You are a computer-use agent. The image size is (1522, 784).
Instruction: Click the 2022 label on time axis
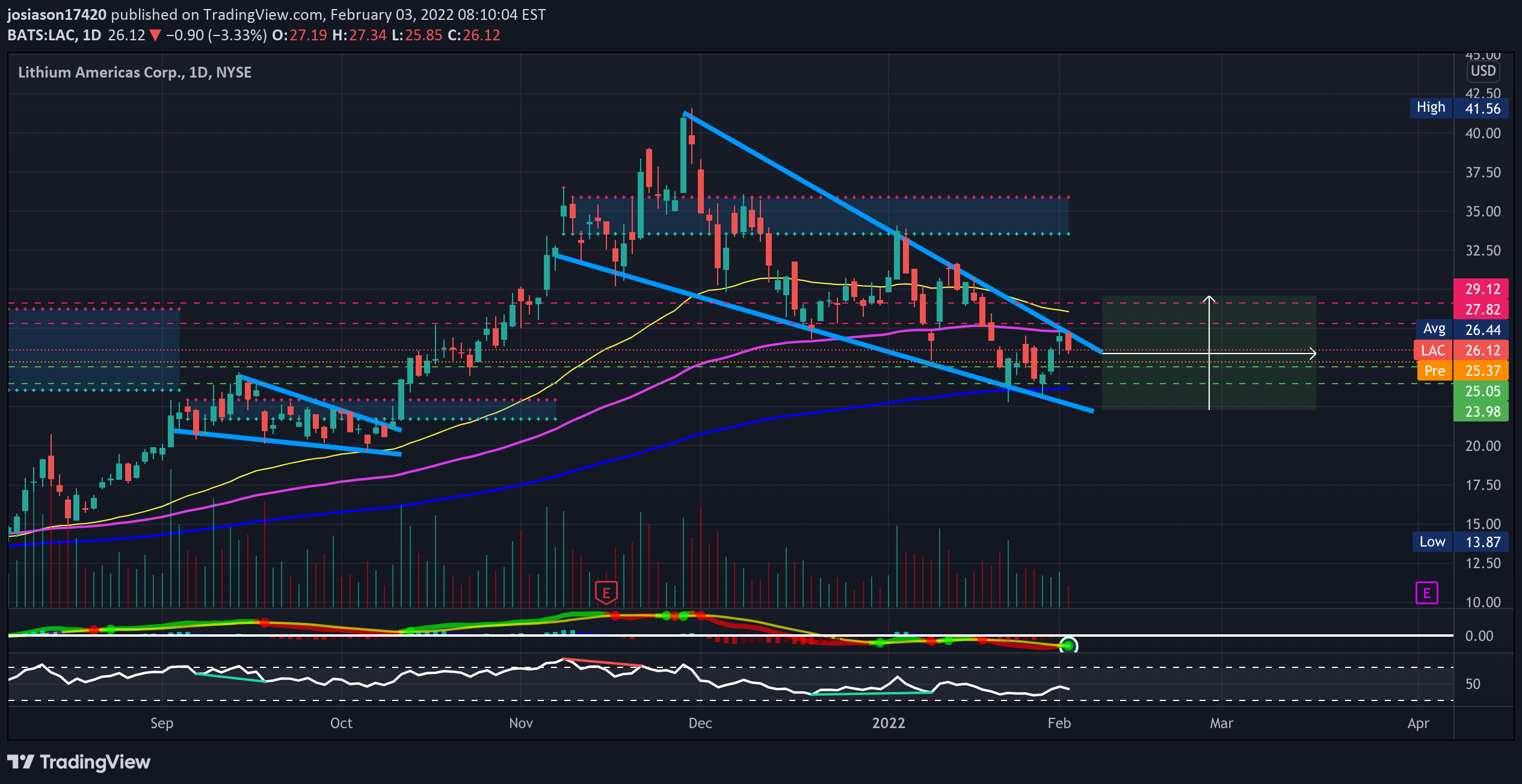[889, 723]
